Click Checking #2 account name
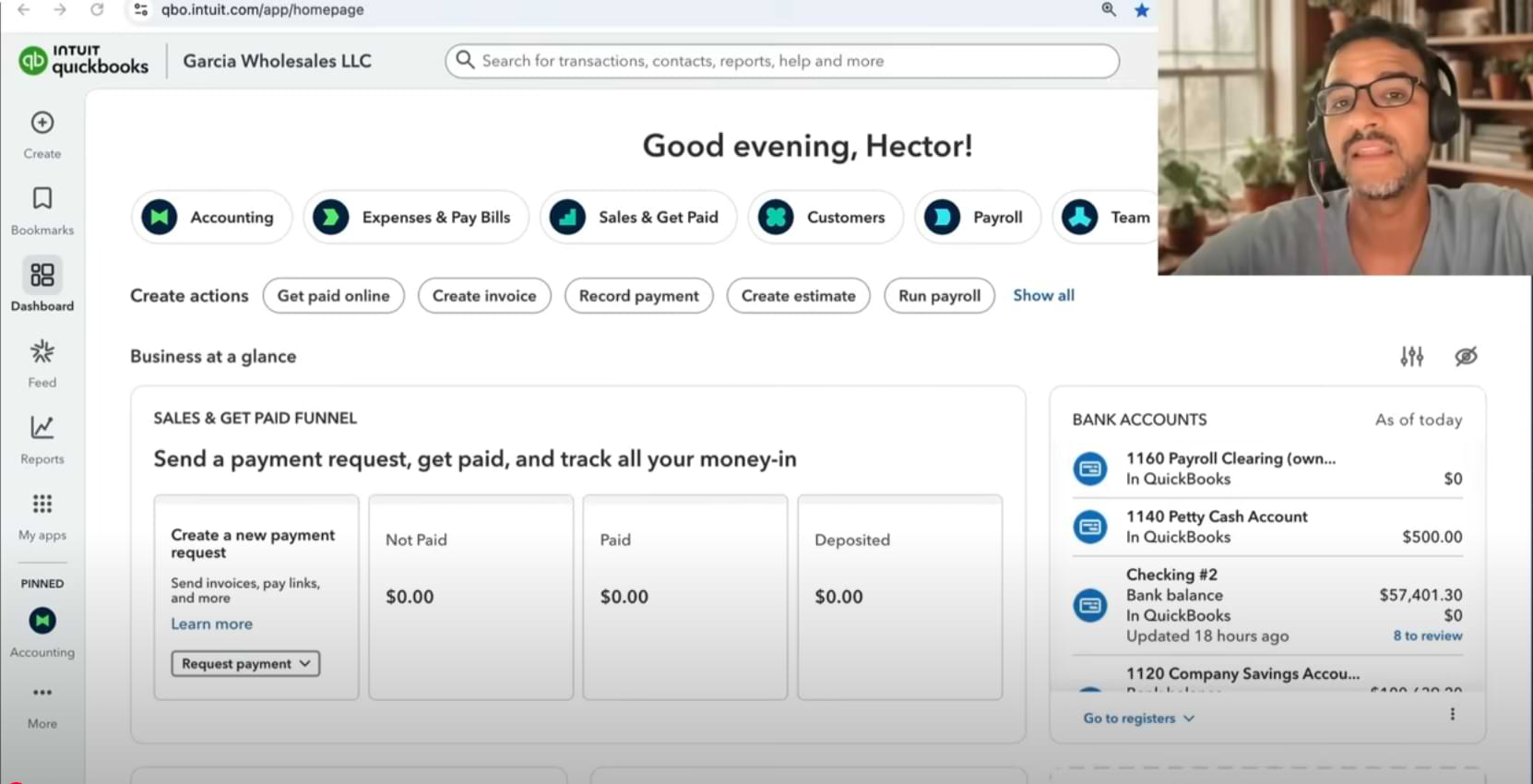Image resolution: width=1533 pixels, height=784 pixels. click(1171, 575)
